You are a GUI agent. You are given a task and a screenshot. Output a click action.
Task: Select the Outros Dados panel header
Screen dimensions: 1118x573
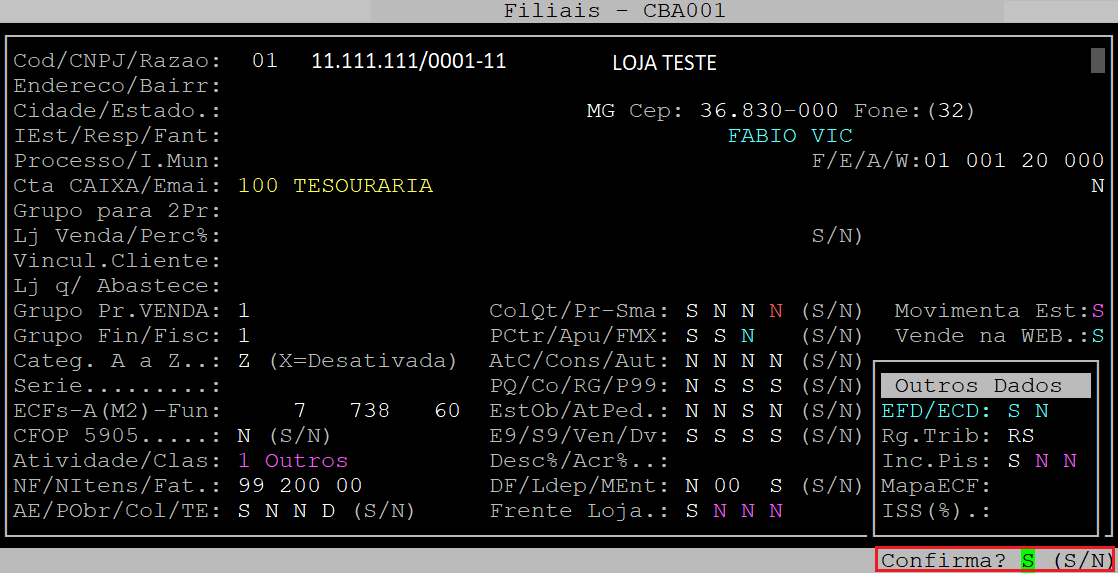point(985,385)
